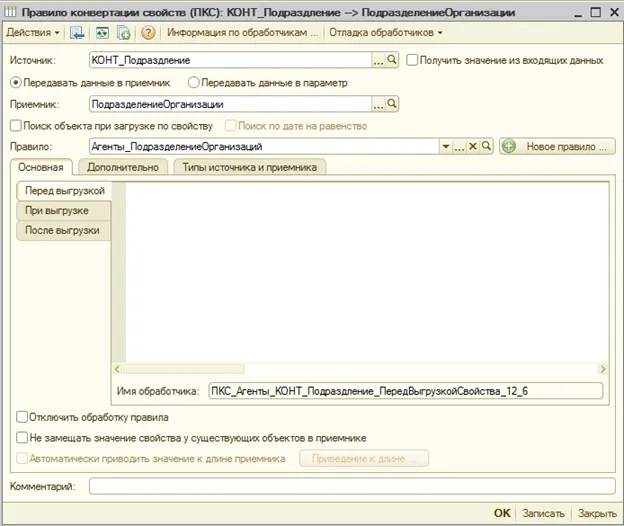Click the find in list toolbar icon

[77, 33]
